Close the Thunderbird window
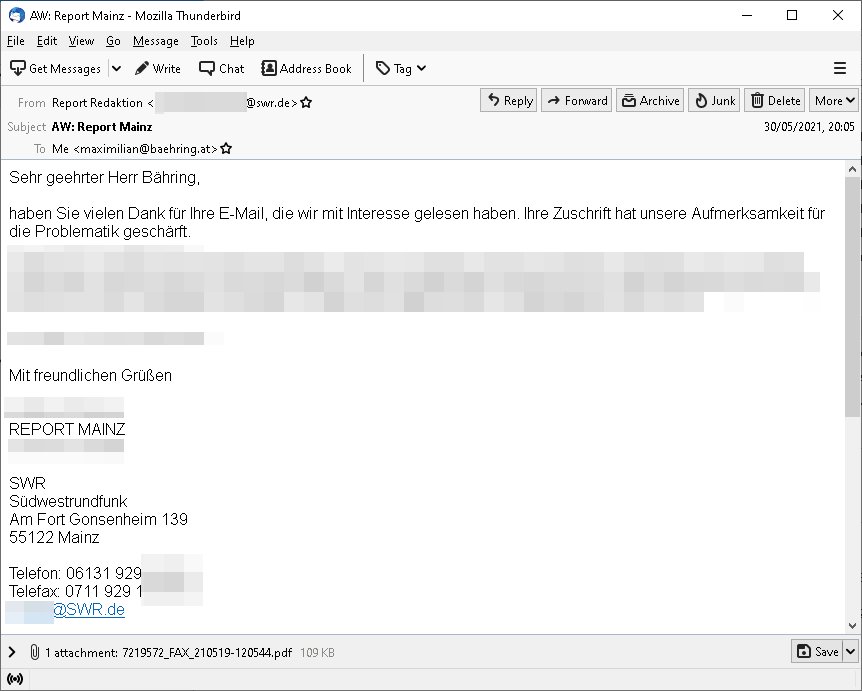This screenshot has width=862, height=691. click(x=838, y=15)
